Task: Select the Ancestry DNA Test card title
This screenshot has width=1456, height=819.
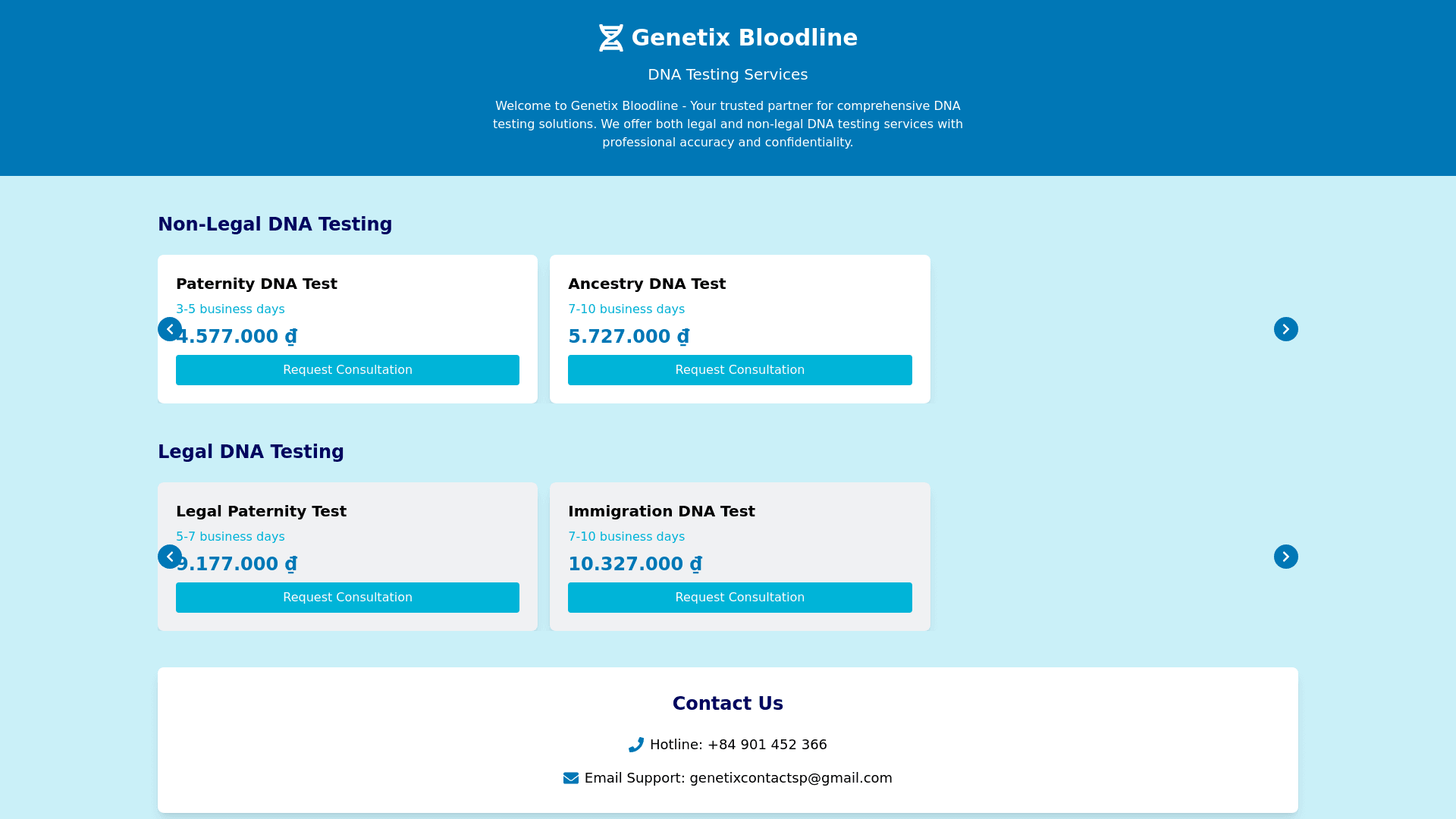Action: (x=647, y=284)
